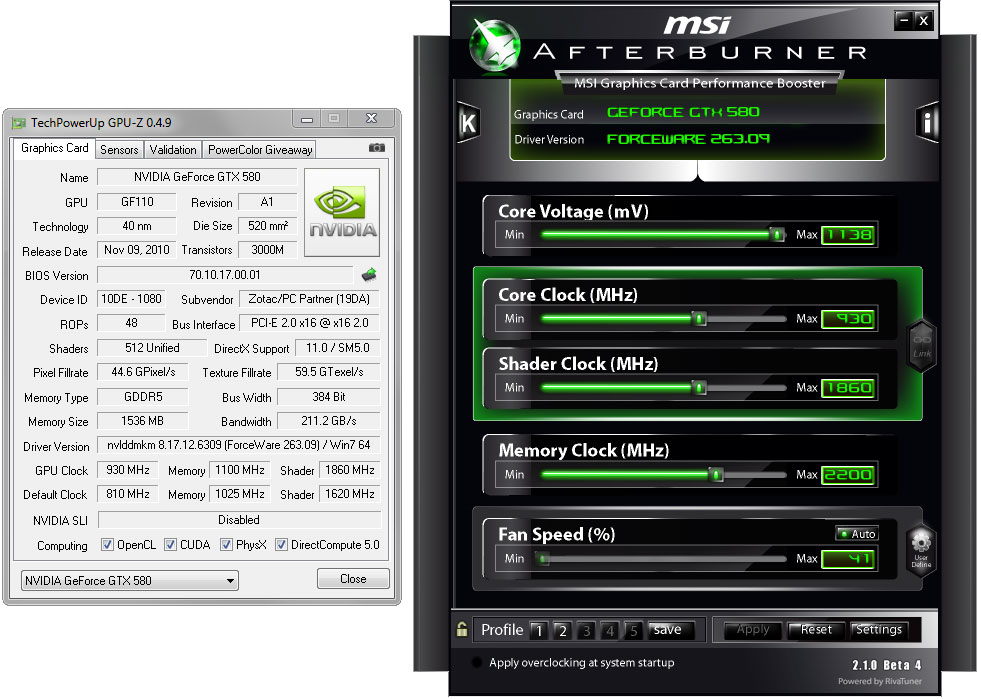The height and width of the screenshot is (699, 981).
Task: Click the Name field NVIDIA GeForce GTX 580
Action: (197, 177)
